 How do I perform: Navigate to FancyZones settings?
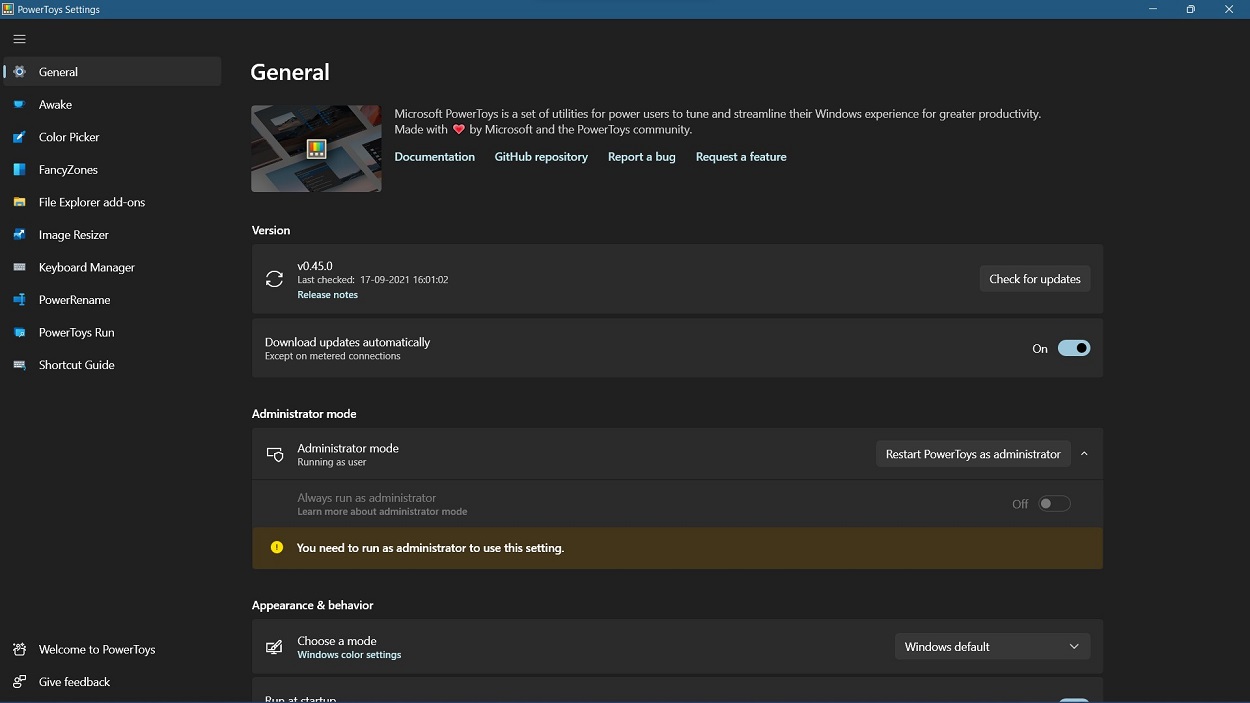(111, 170)
